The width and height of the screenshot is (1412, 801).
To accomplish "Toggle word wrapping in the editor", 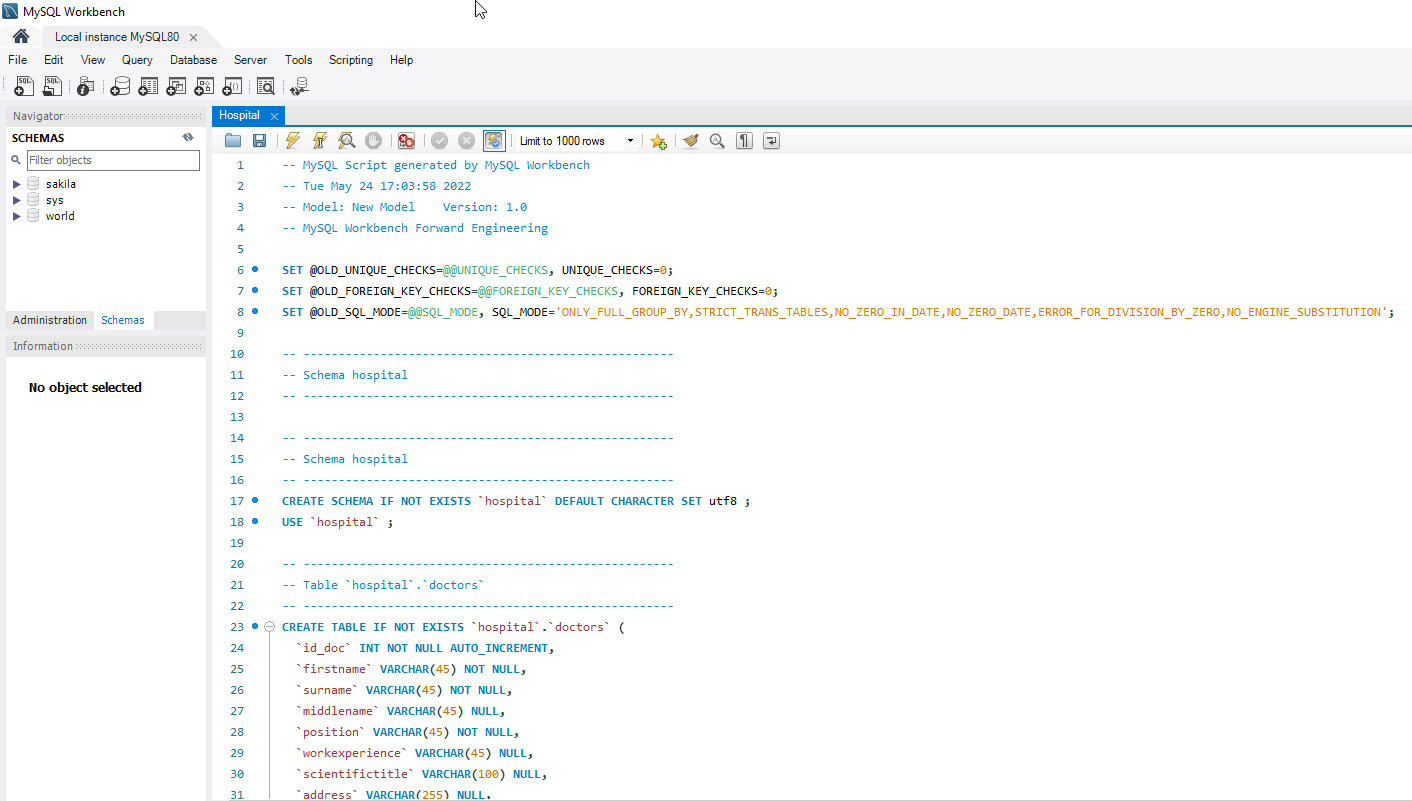I will pos(771,141).
